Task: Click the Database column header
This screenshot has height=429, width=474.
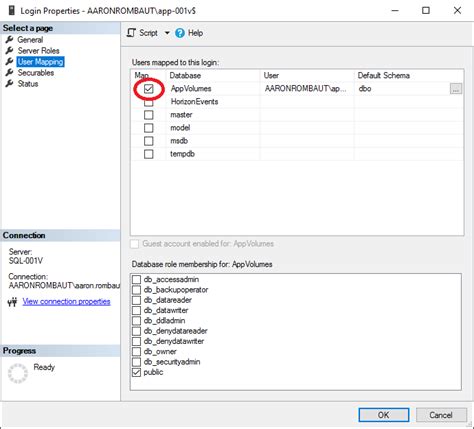Action: (x=213, y=76)
